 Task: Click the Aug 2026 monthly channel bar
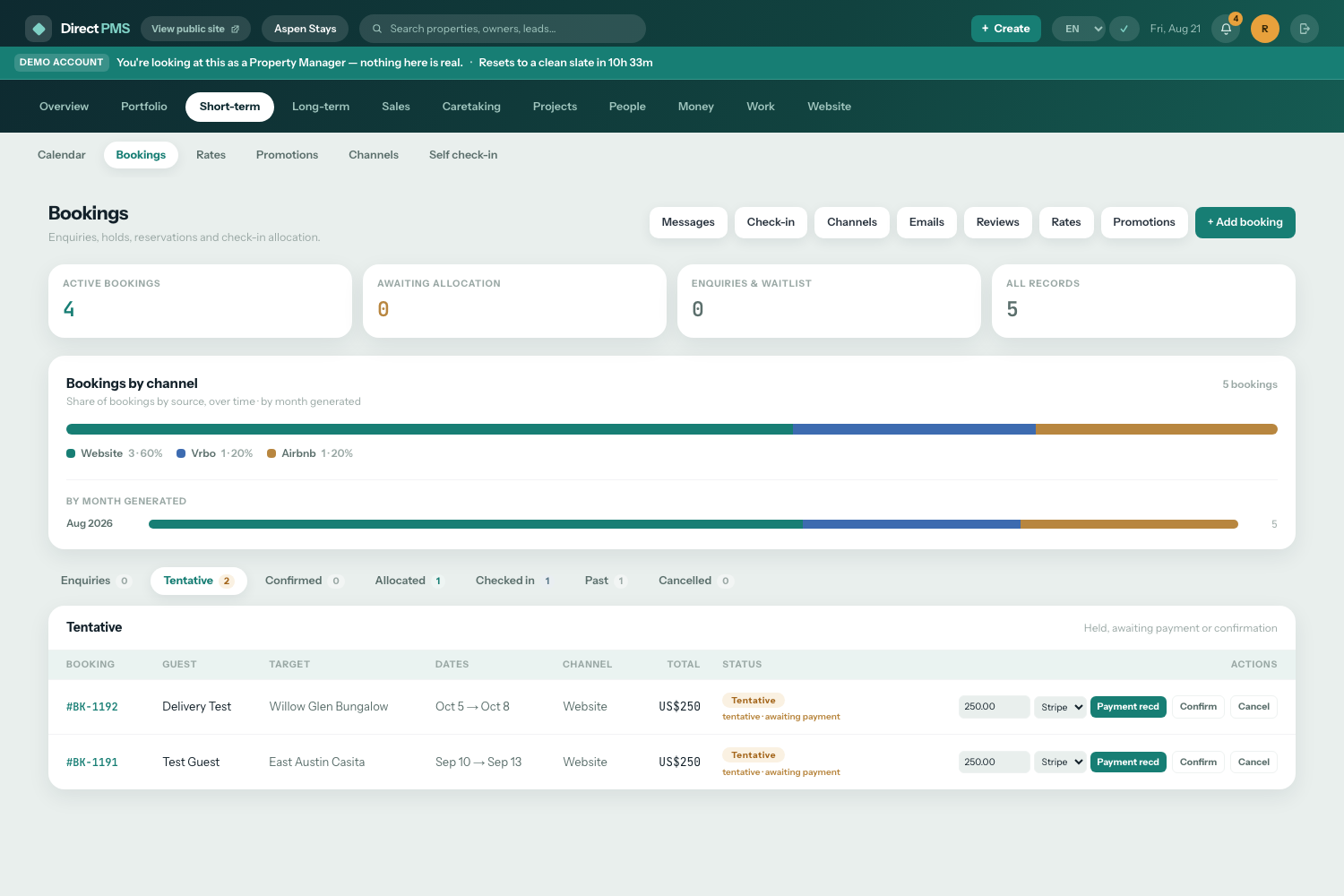click(x=694, y=524)
